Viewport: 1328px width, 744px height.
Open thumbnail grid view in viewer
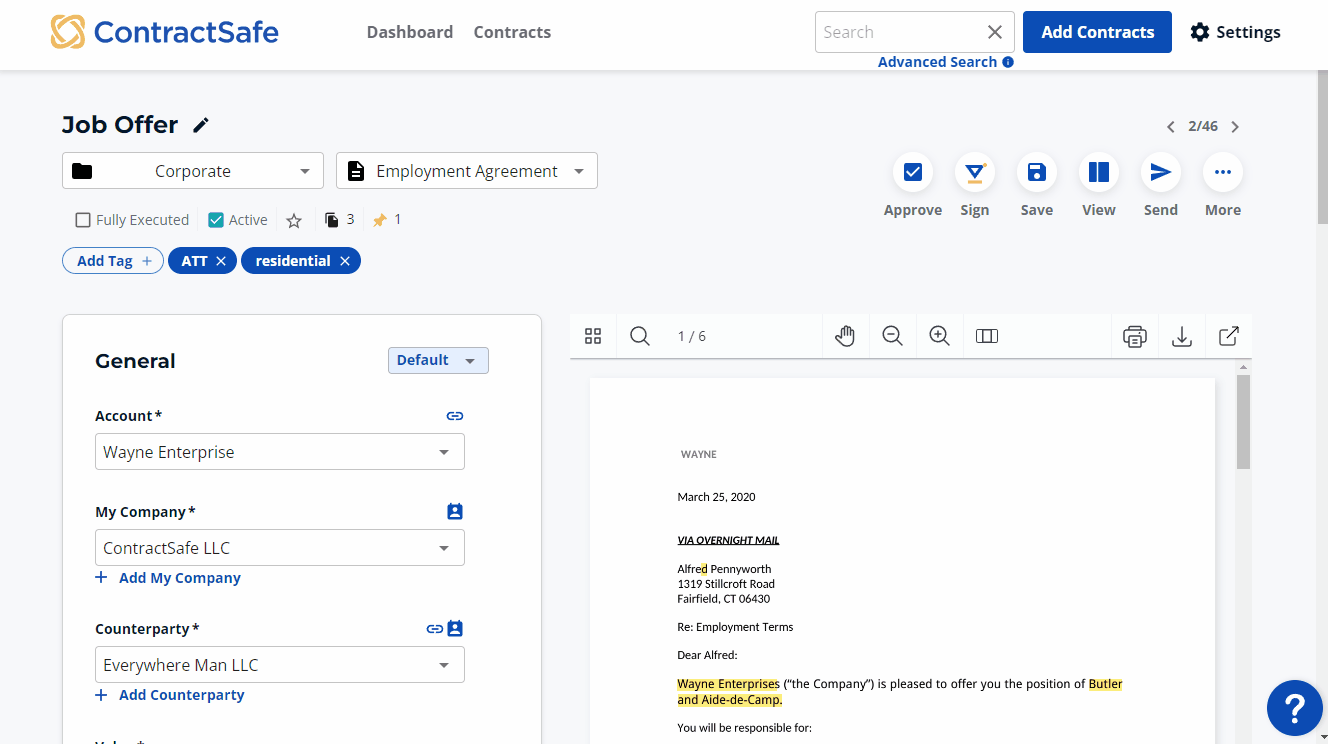pyautogui.click(x=593, y=336)
